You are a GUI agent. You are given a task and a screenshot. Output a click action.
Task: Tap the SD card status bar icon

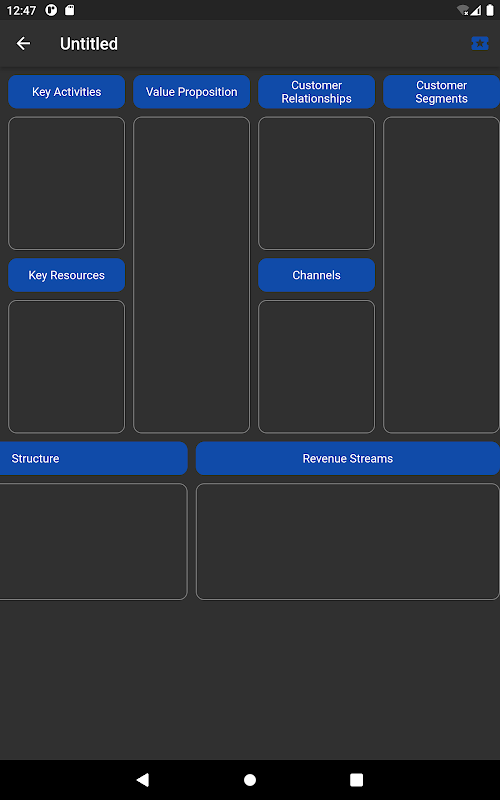pyautogui.click(x=70, y=10)
